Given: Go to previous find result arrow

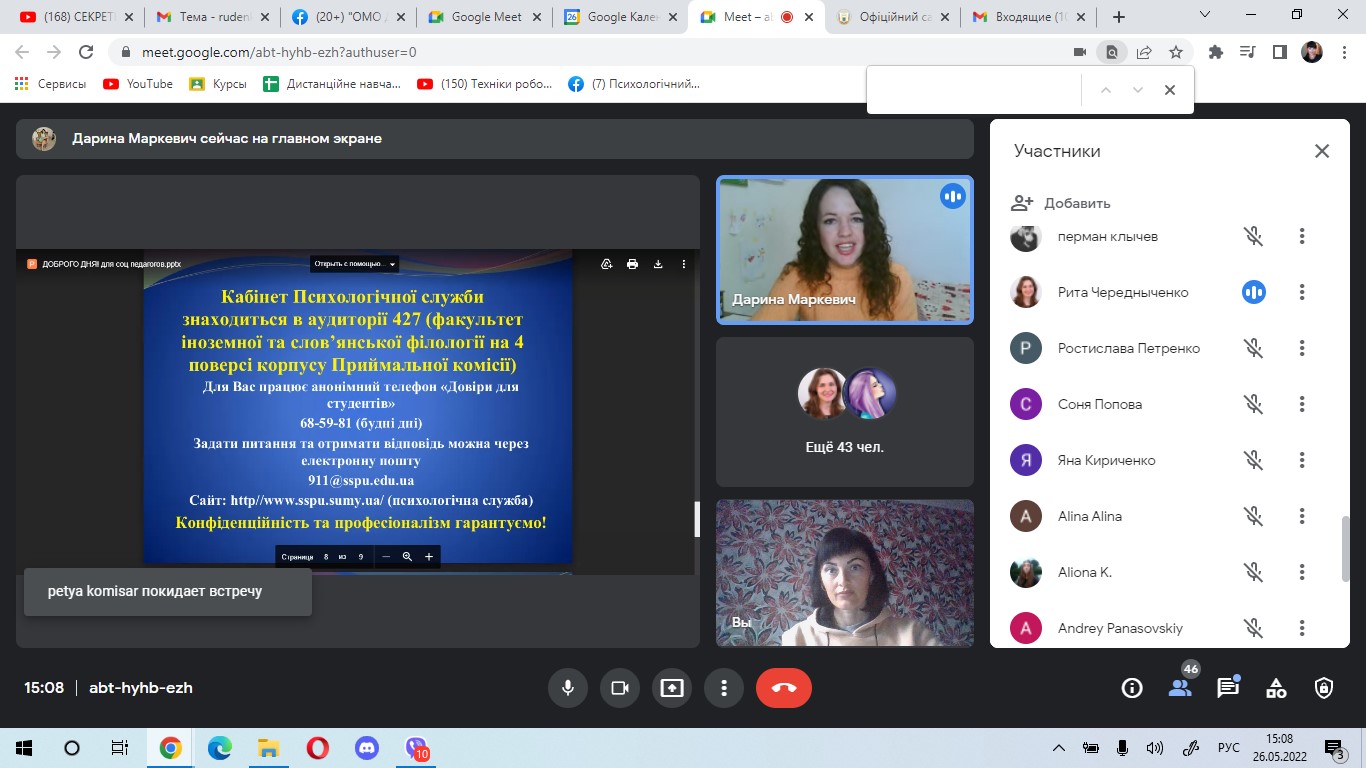Looking at the screenshot, I should pos(1106,90).
